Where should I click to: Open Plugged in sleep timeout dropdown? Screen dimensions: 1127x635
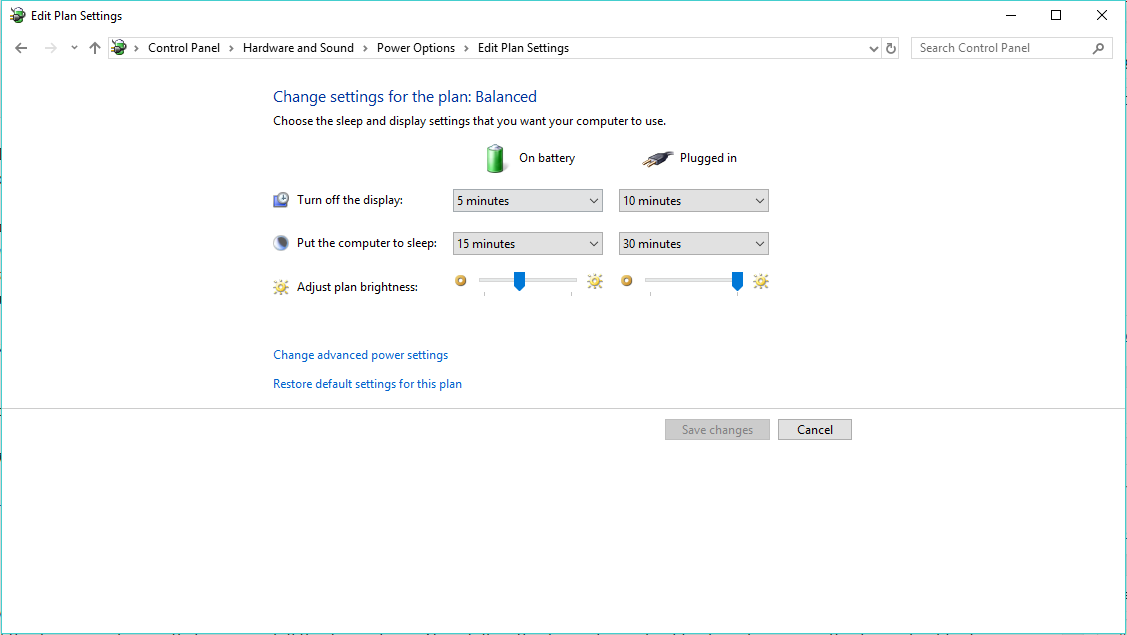693,244
